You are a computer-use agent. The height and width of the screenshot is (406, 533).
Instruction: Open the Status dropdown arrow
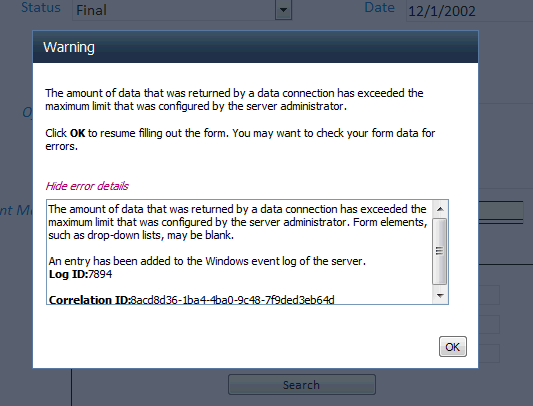(283, 10)
